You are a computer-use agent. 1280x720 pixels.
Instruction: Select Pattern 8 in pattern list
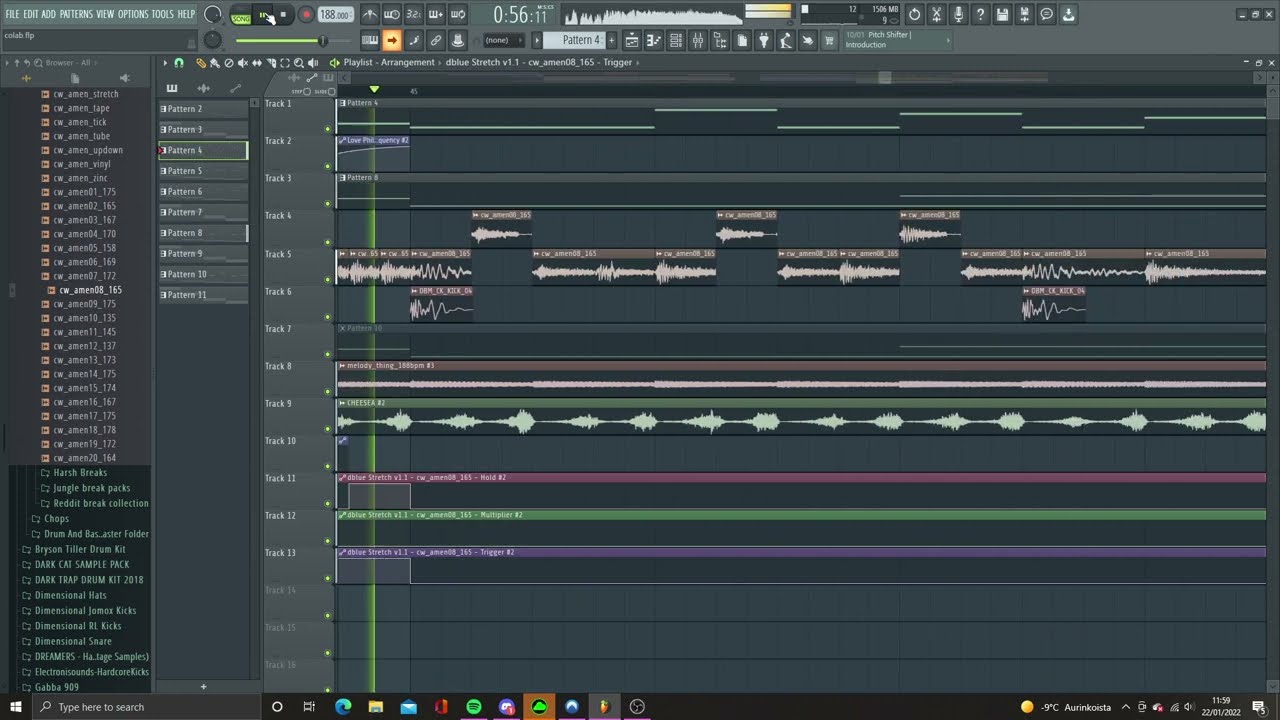click(203, 233)
